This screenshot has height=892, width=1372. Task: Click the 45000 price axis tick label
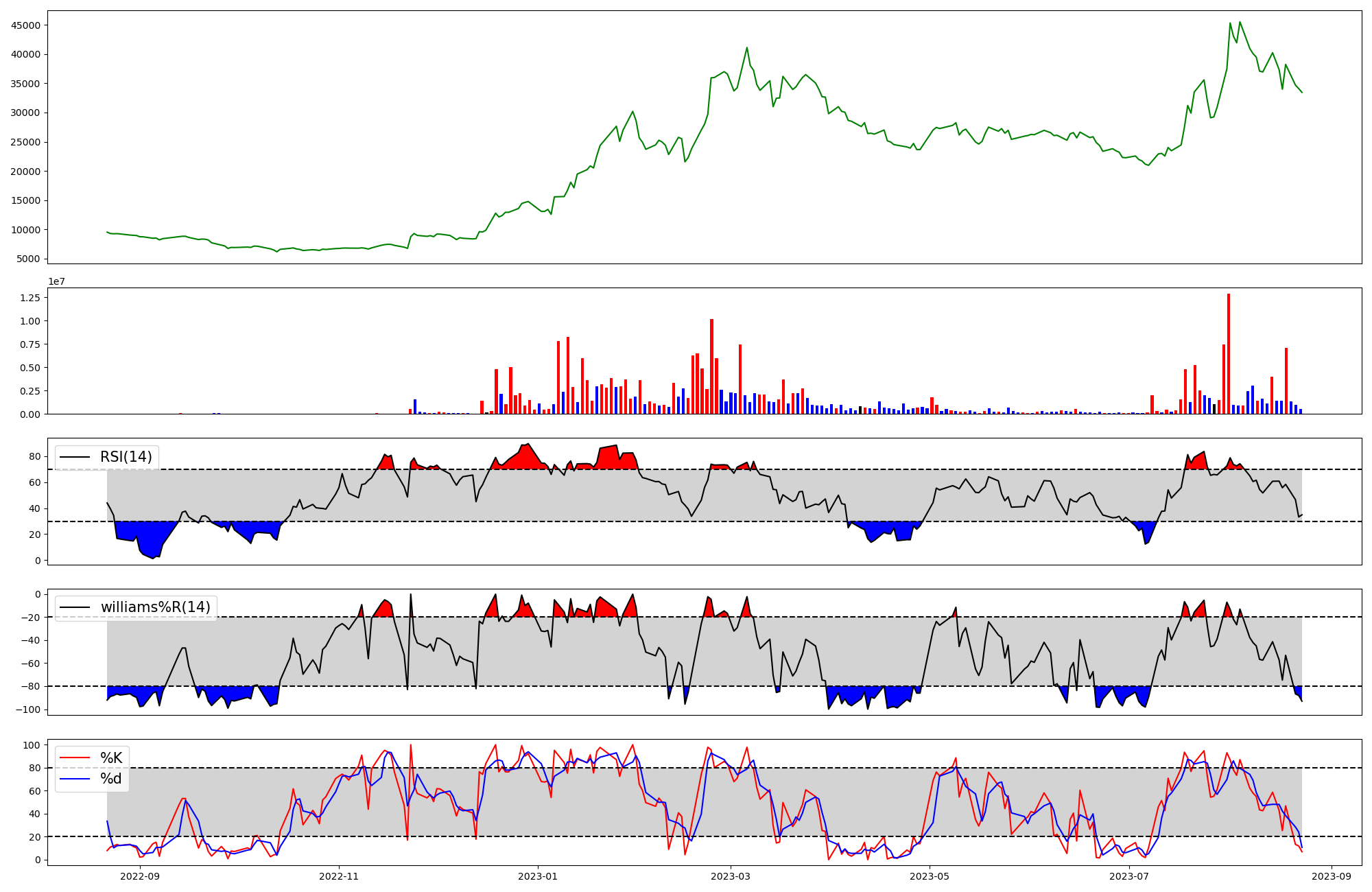coord(26,25)
